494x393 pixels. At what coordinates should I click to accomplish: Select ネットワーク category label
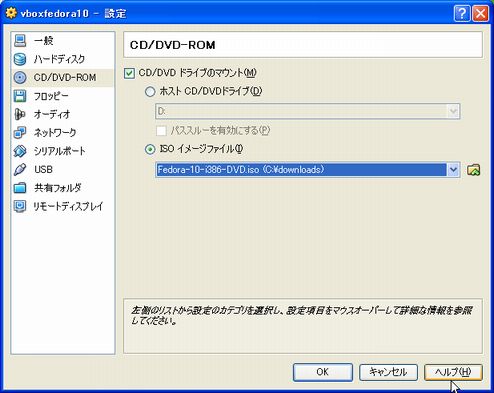coord(55,133)
